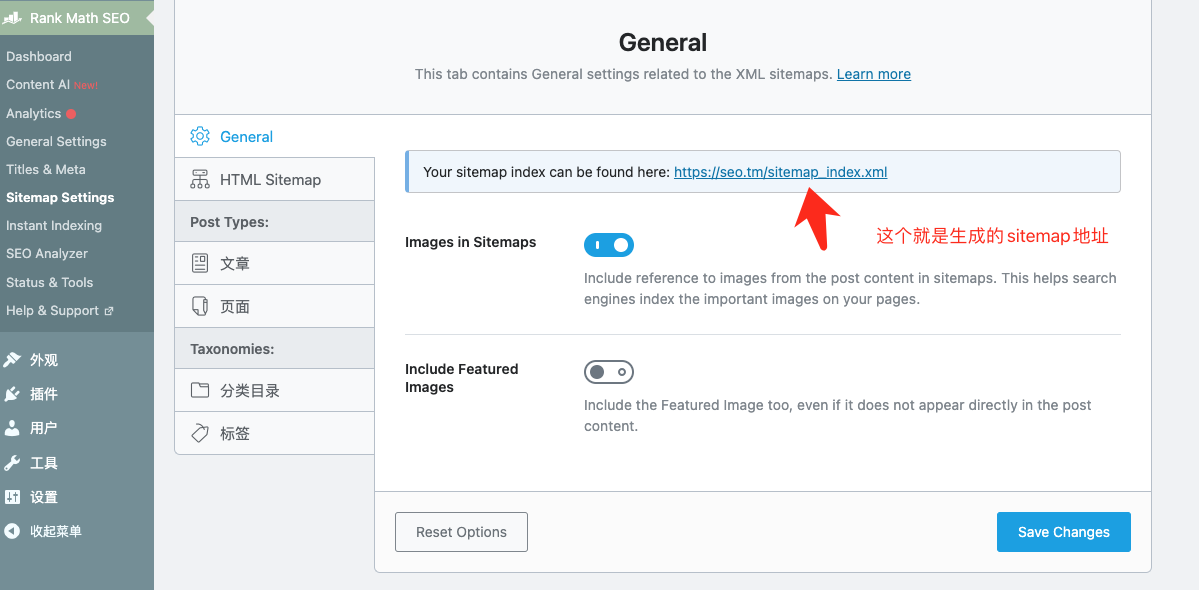Open Titles & Meta menu item
The height and width of the screenshot is (590, 1199).
(46, 169)
